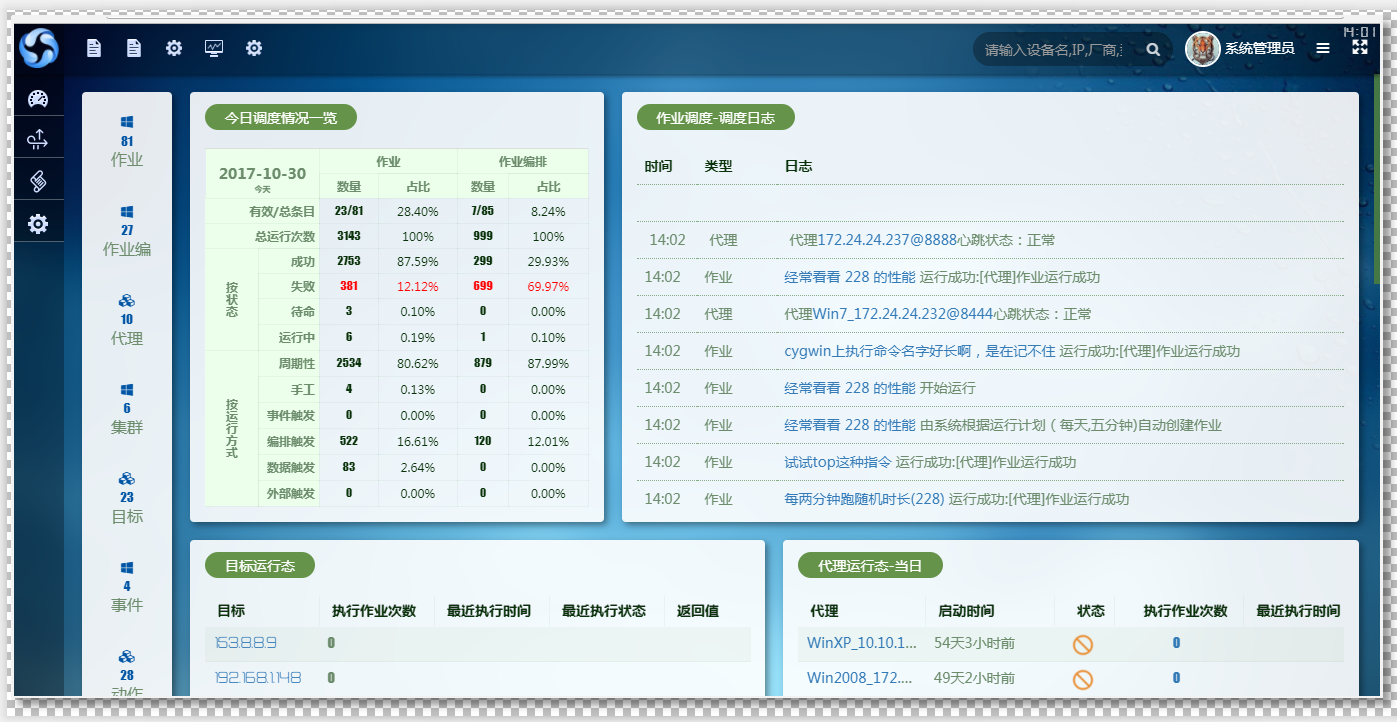Click the magnifier search icon
Screen dimensions: 1397x722
(1153, 49)
